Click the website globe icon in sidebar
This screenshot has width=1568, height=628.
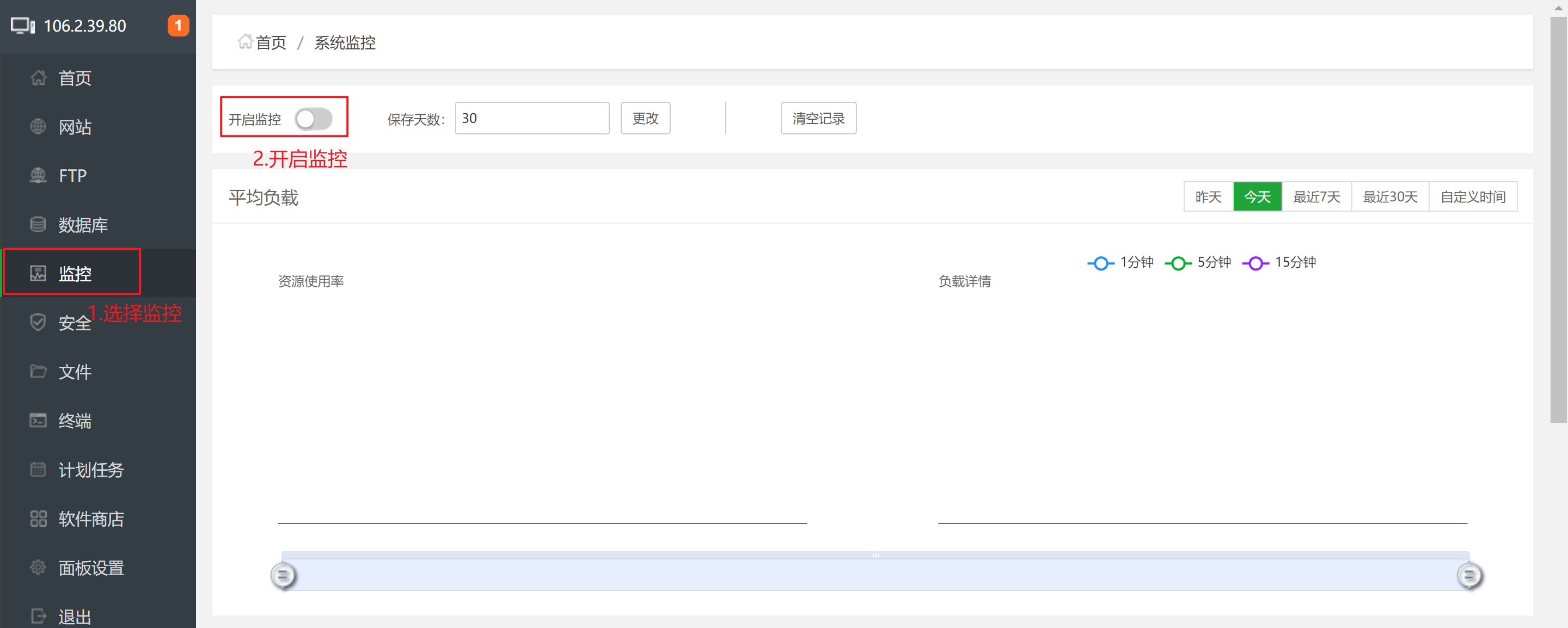(x=38, y=127)
